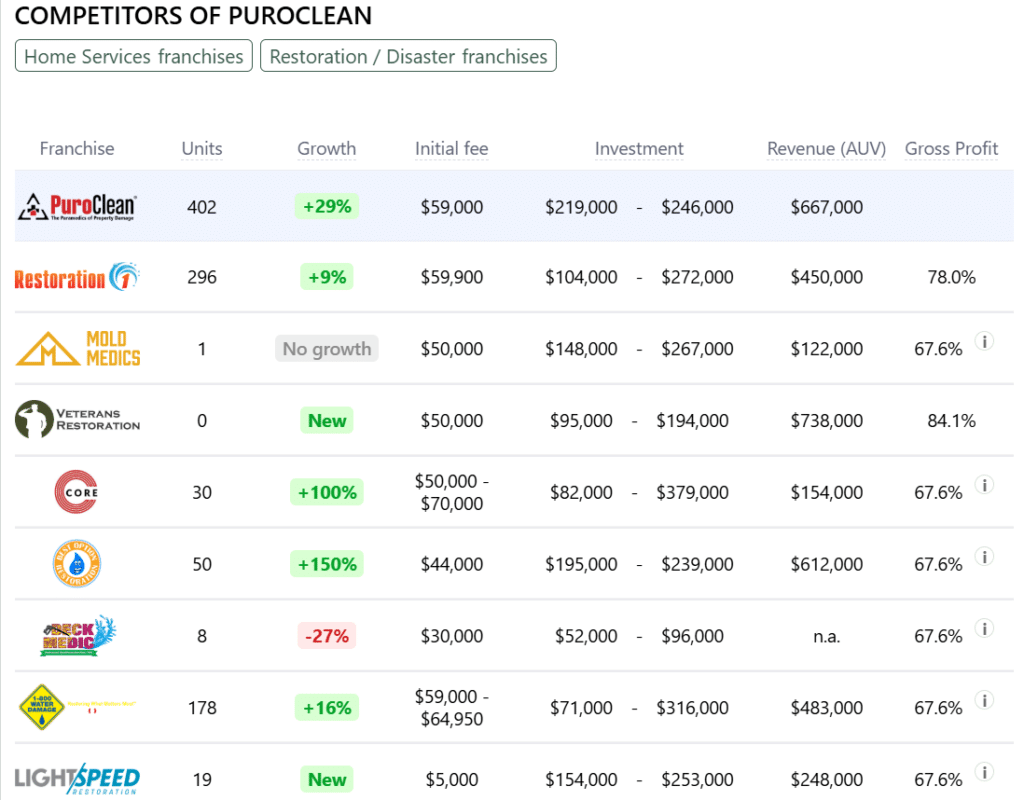Click the $44,000 initial fee
This screenshot has width=1024, height=800.
pos(451,564)
